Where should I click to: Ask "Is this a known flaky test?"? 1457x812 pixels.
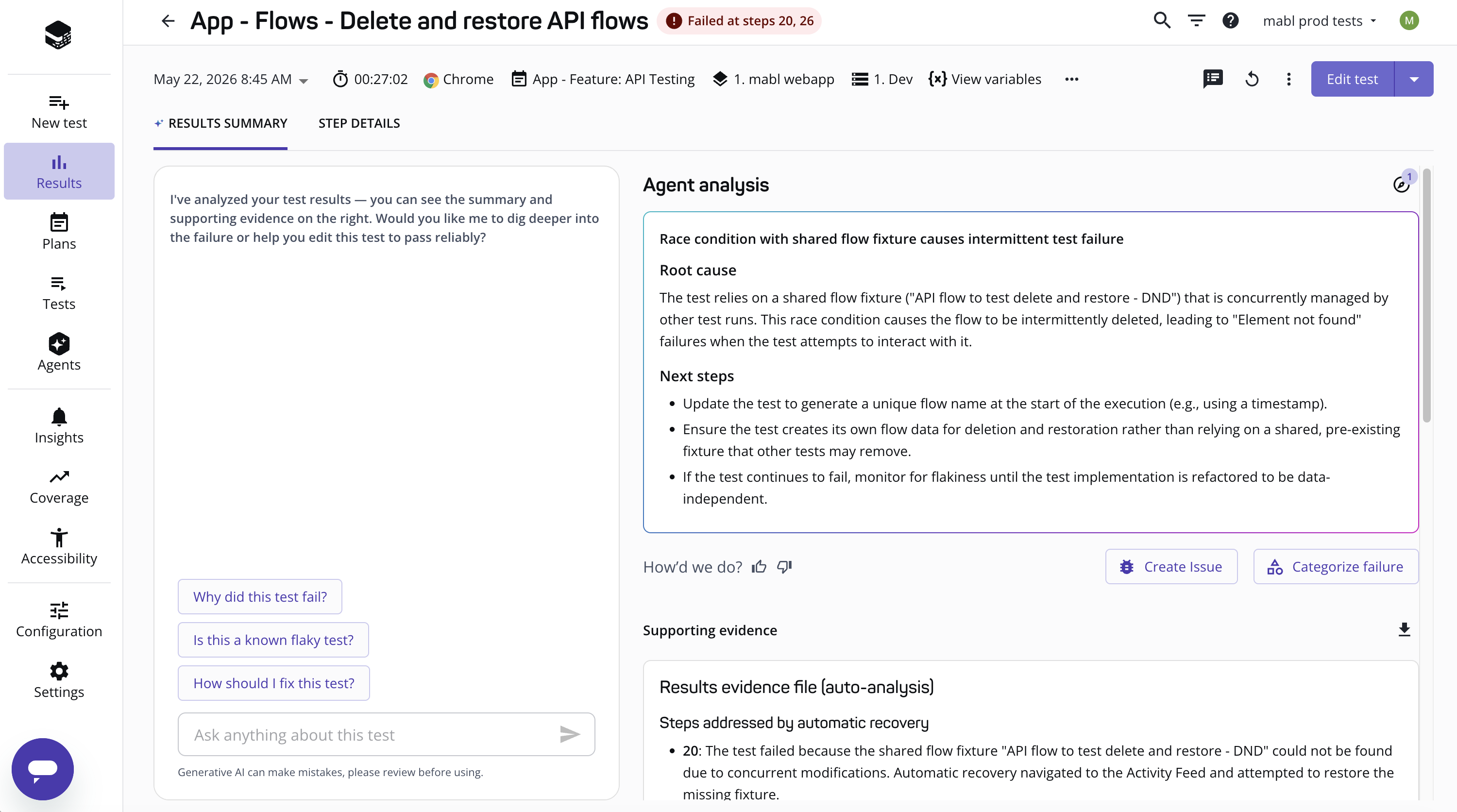[273, 640]
